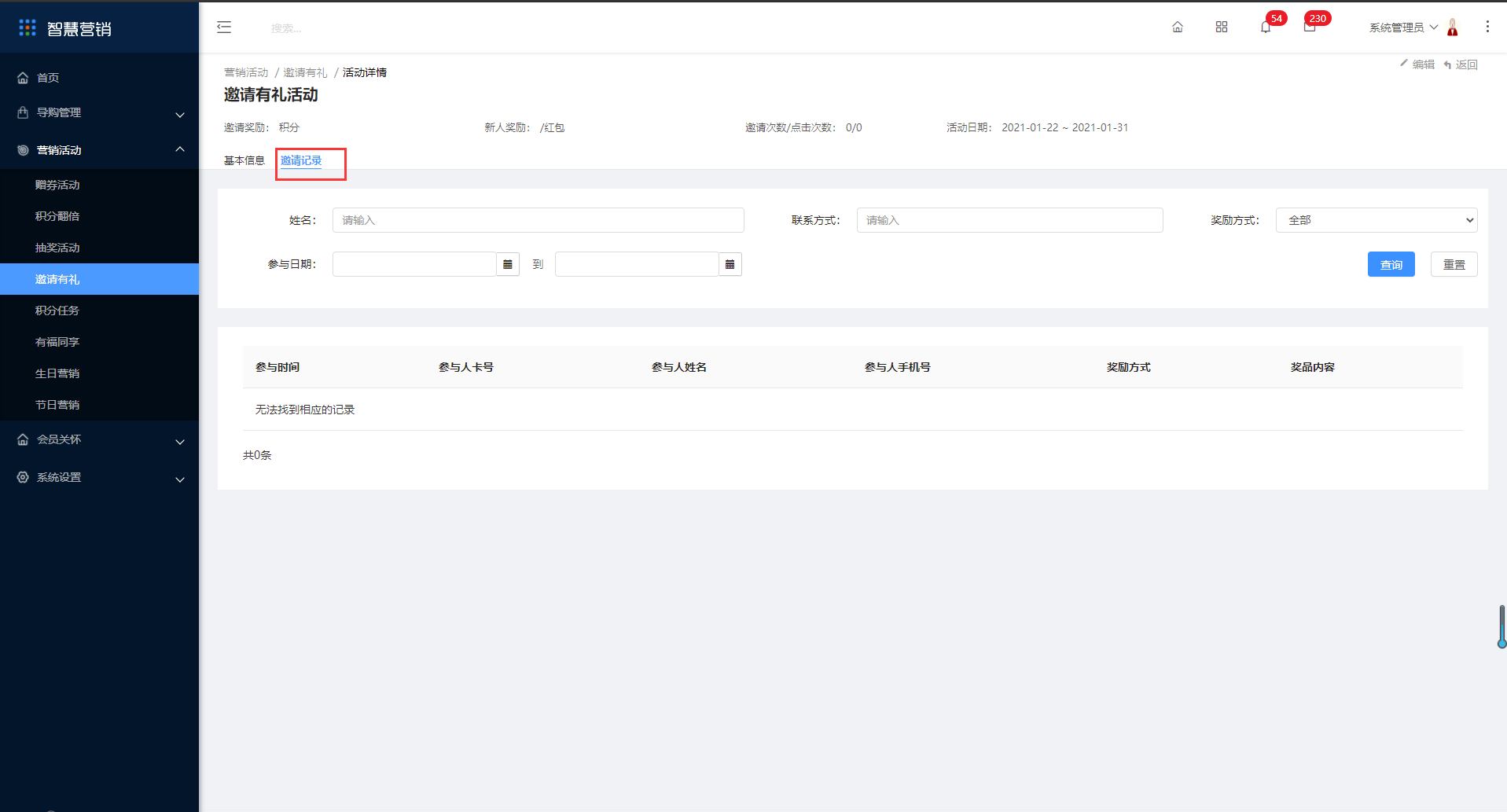Click the 营销活动 sidebar icon

point(23,150)
